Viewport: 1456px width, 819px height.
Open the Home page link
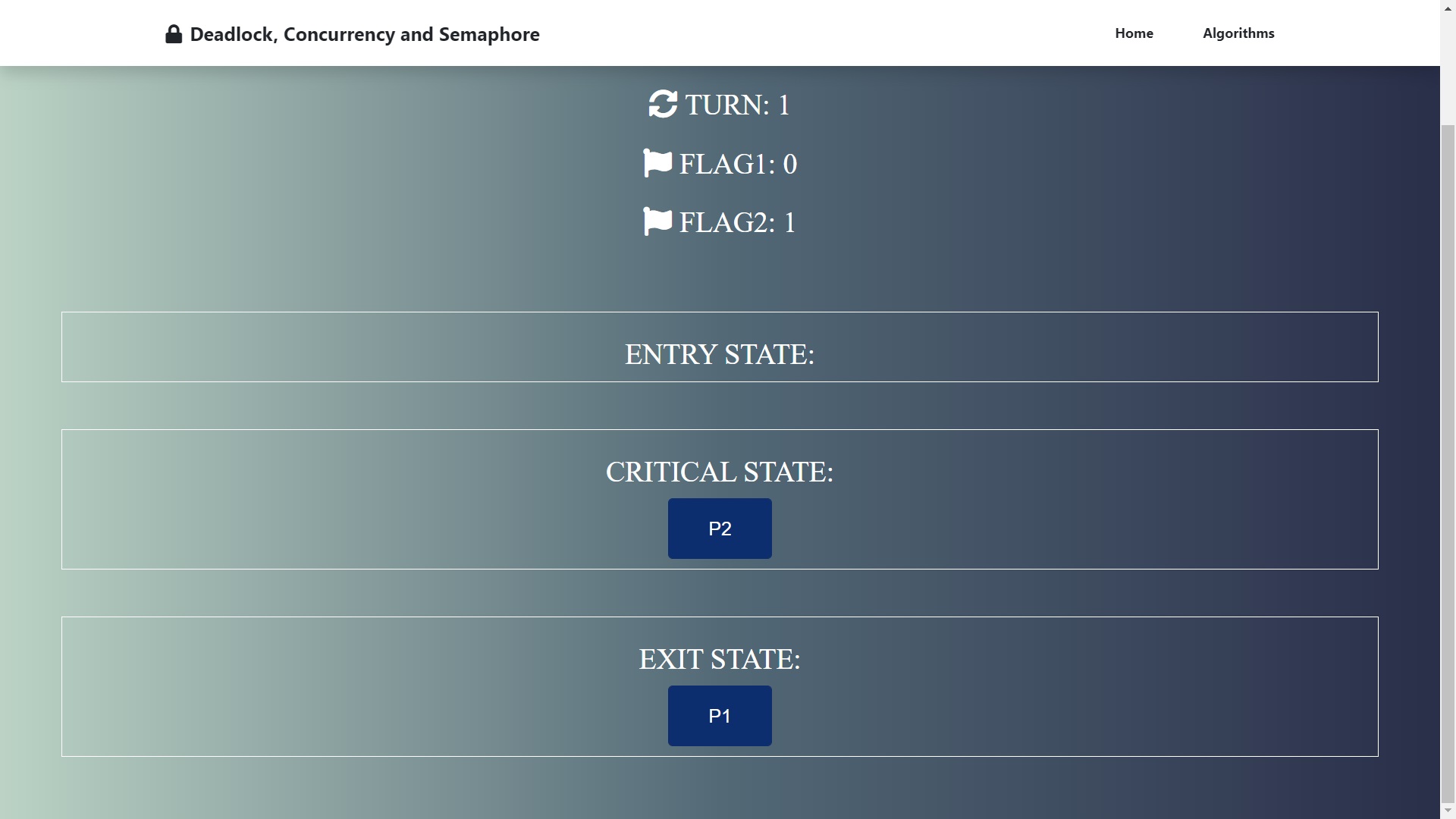coord(1134,33)
